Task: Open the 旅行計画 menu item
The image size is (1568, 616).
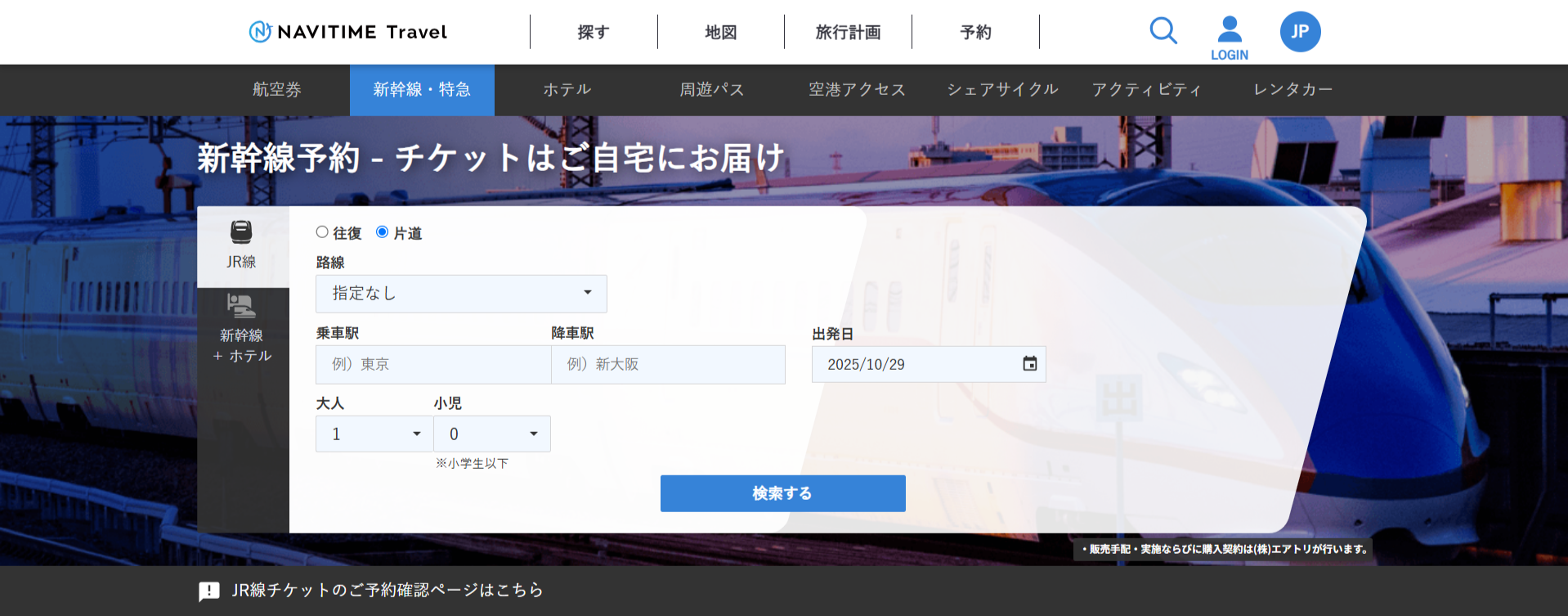Action: click(x=848, y=32)
